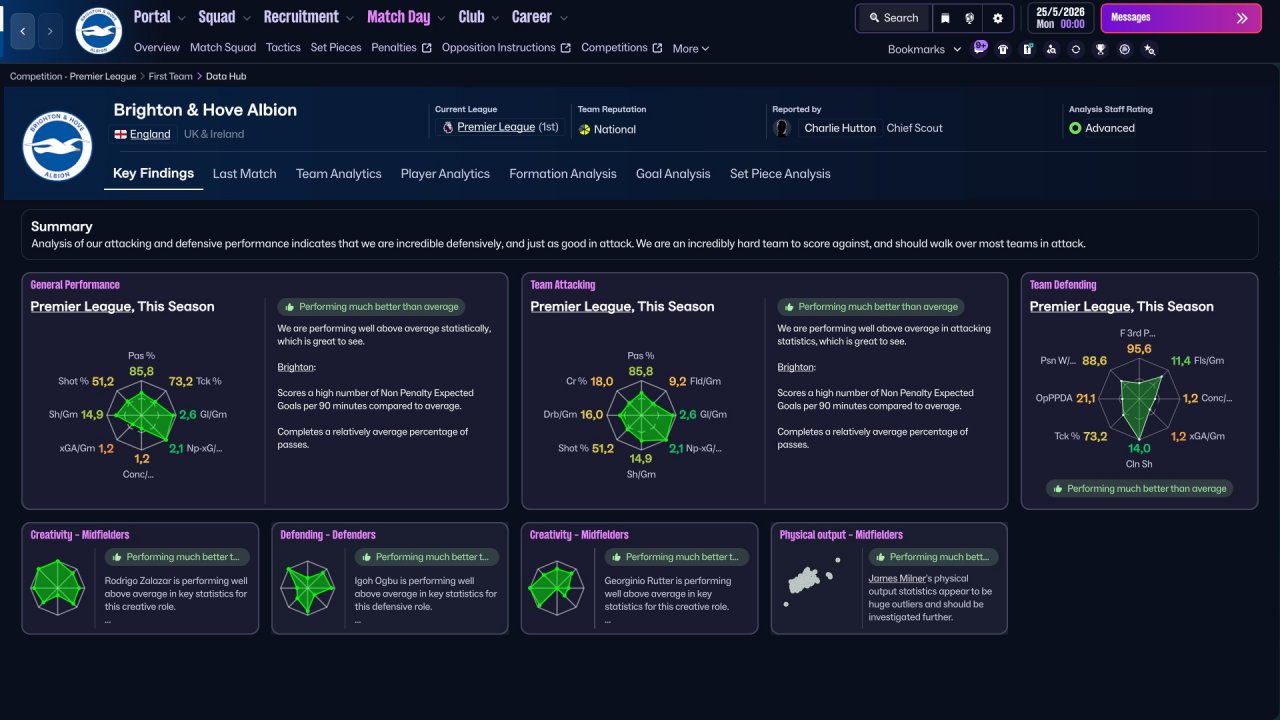Click the tactics board icon in bookmarks bar

(x=1027, y=49)
